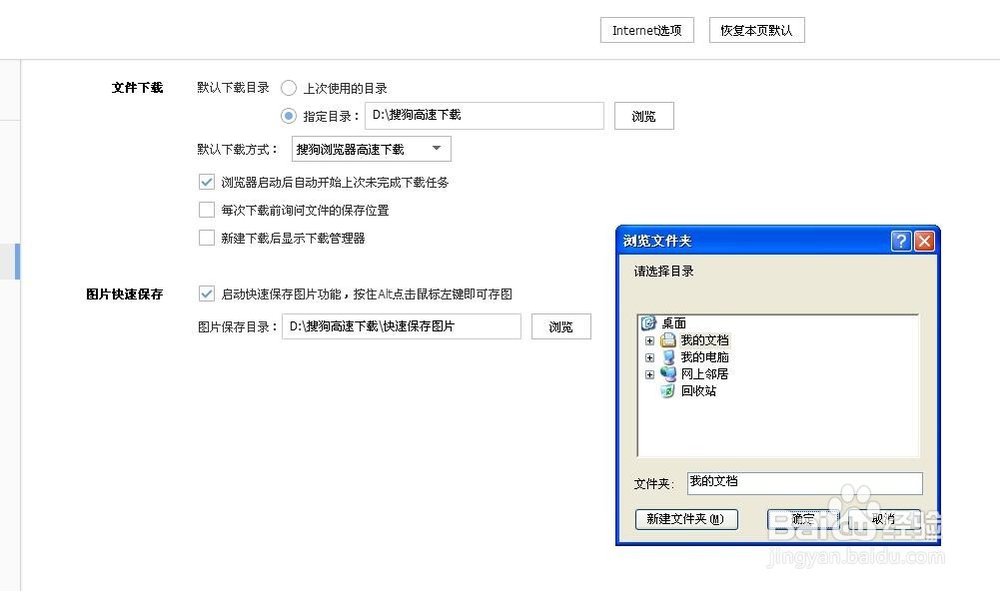Select 桌面 desktop icon in folder tree
Viewport: 1000px width, 591px height.
click(x=649, y=323)
